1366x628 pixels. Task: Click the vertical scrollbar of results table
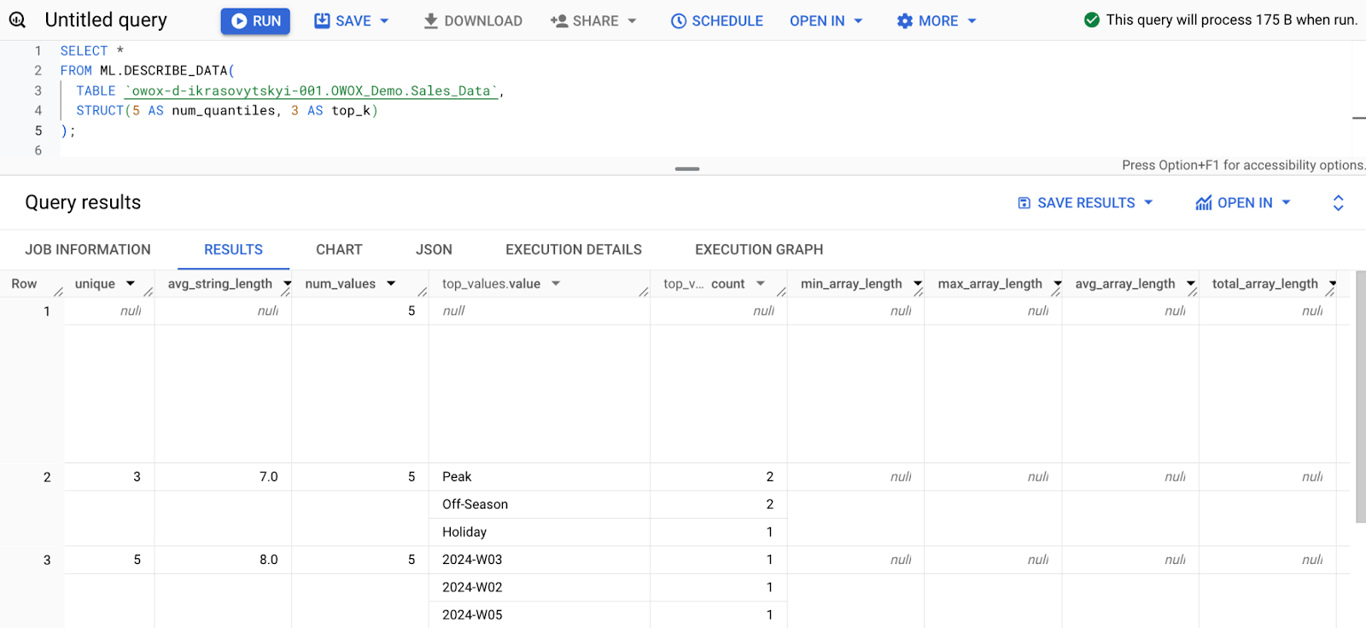pos(1359,395)
